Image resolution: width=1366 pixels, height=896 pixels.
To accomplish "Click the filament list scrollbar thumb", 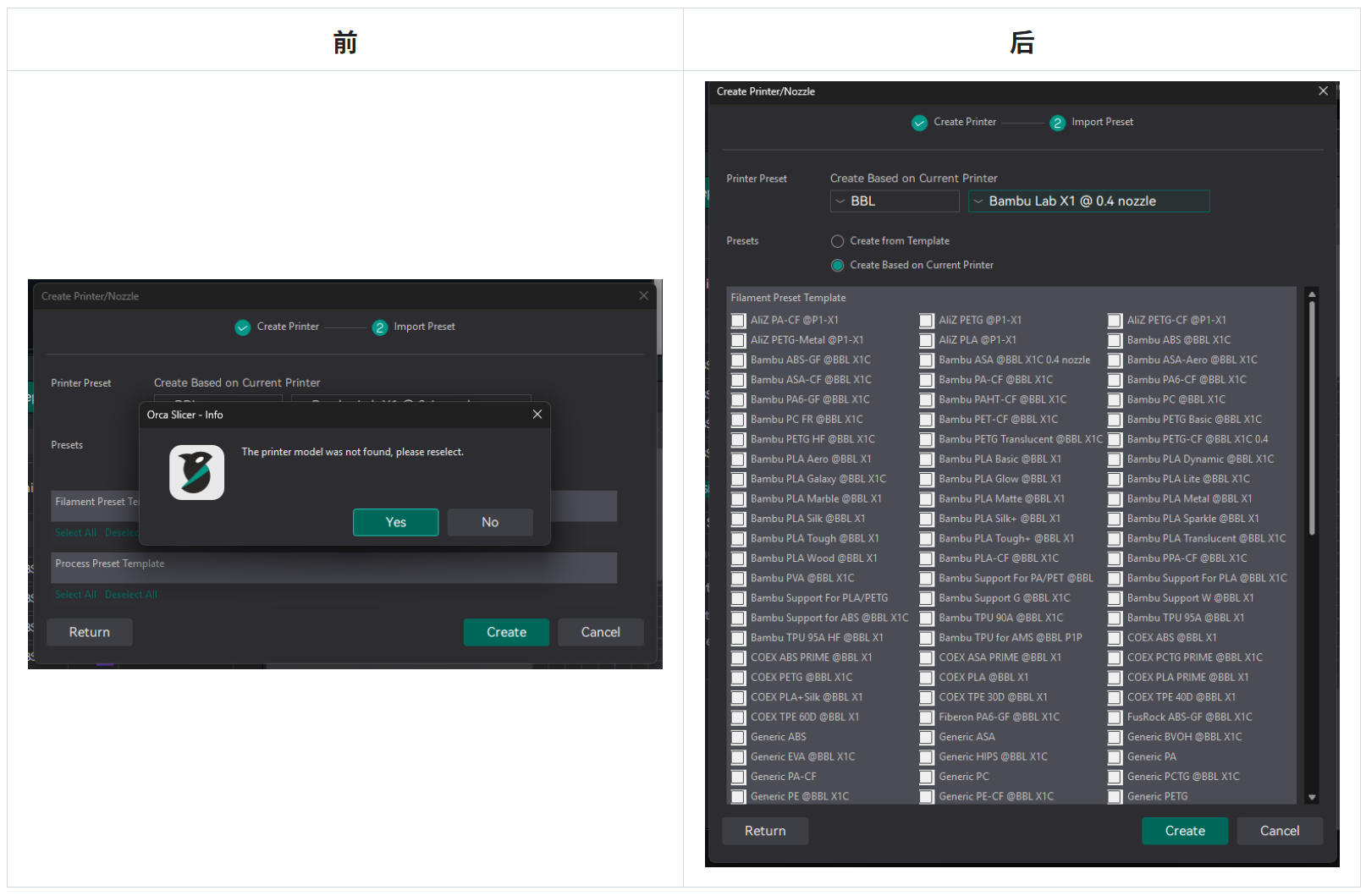I will 1312,418.
